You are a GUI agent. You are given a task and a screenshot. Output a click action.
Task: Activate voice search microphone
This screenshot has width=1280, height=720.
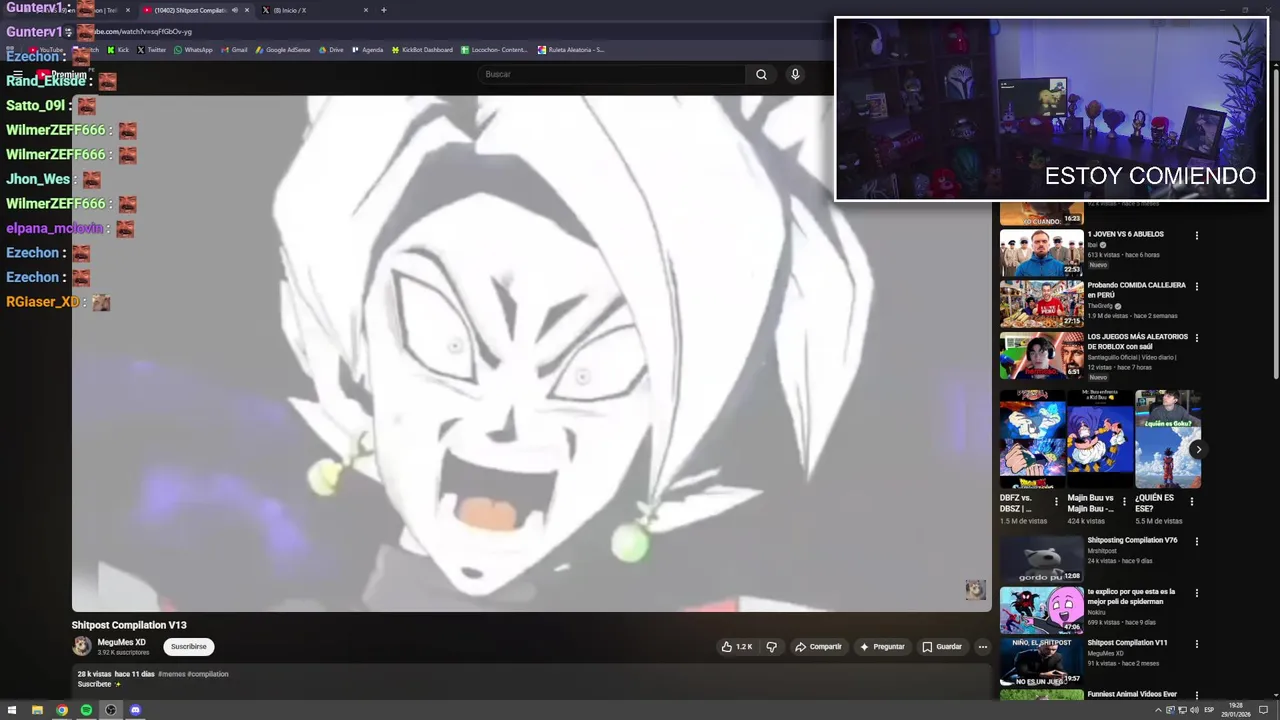pos(795,74)
